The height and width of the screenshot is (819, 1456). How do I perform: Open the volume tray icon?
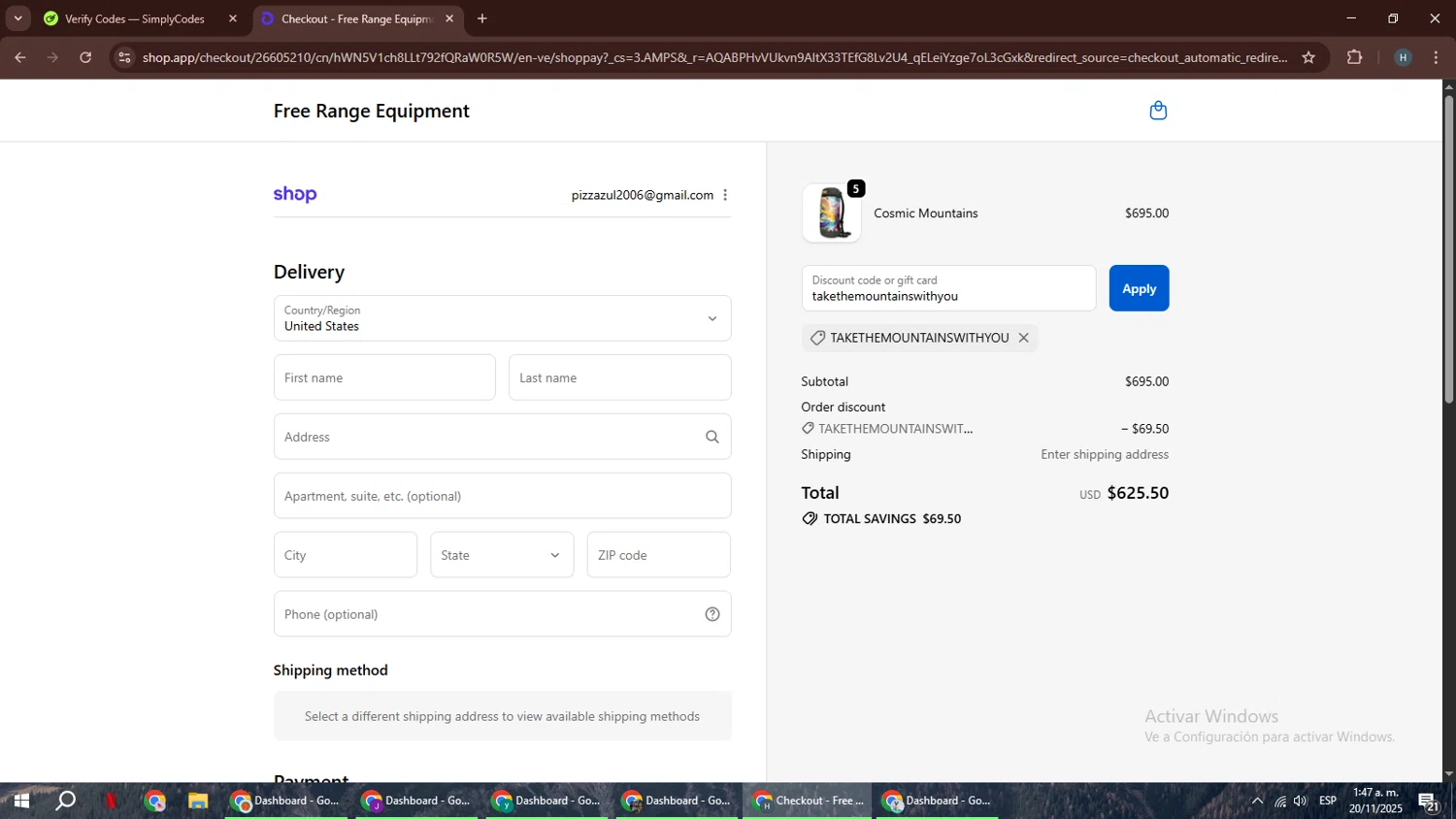[x=1301, y=801]
